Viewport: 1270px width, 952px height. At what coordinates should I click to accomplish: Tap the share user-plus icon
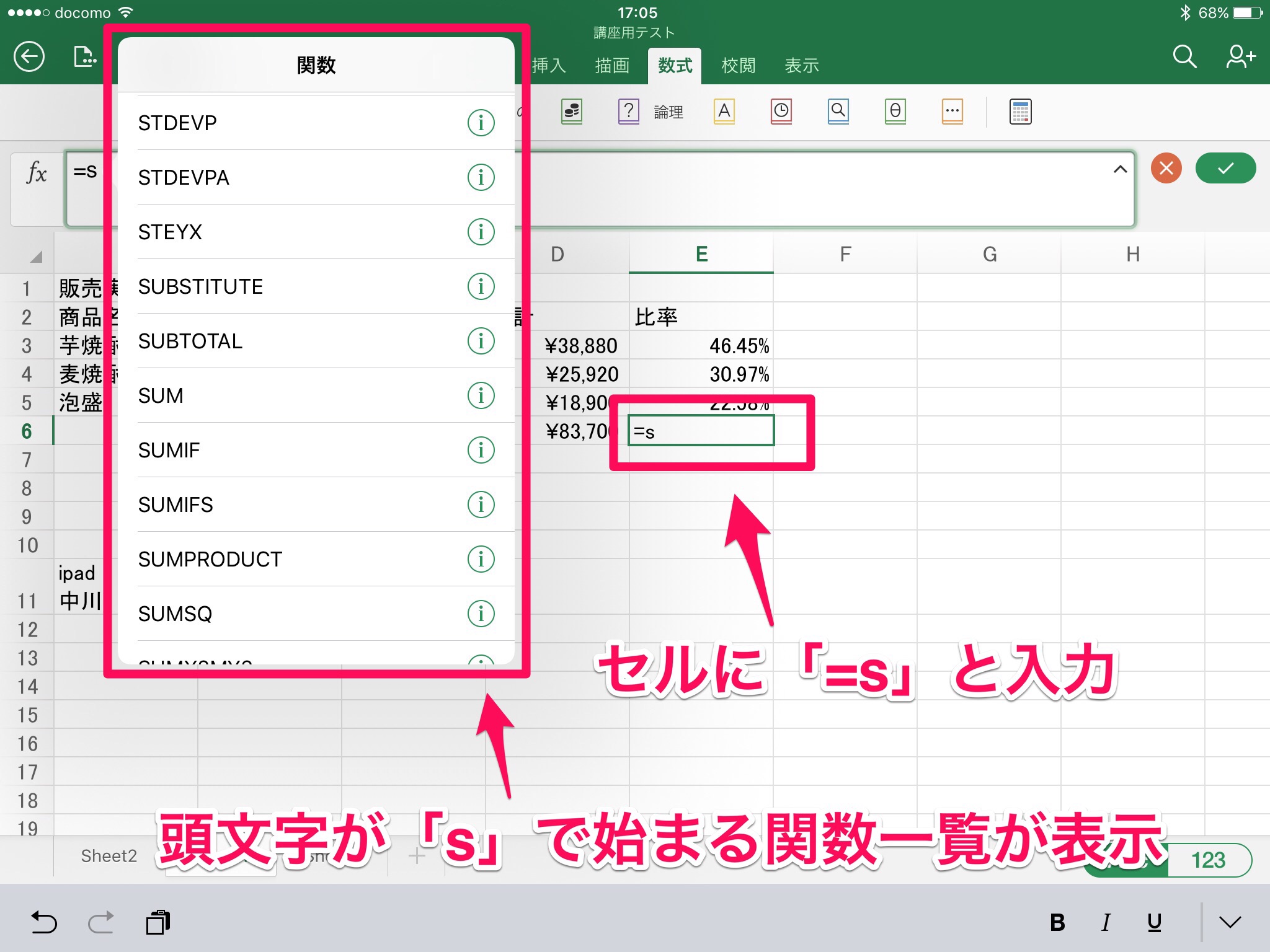click(1240, 57)
